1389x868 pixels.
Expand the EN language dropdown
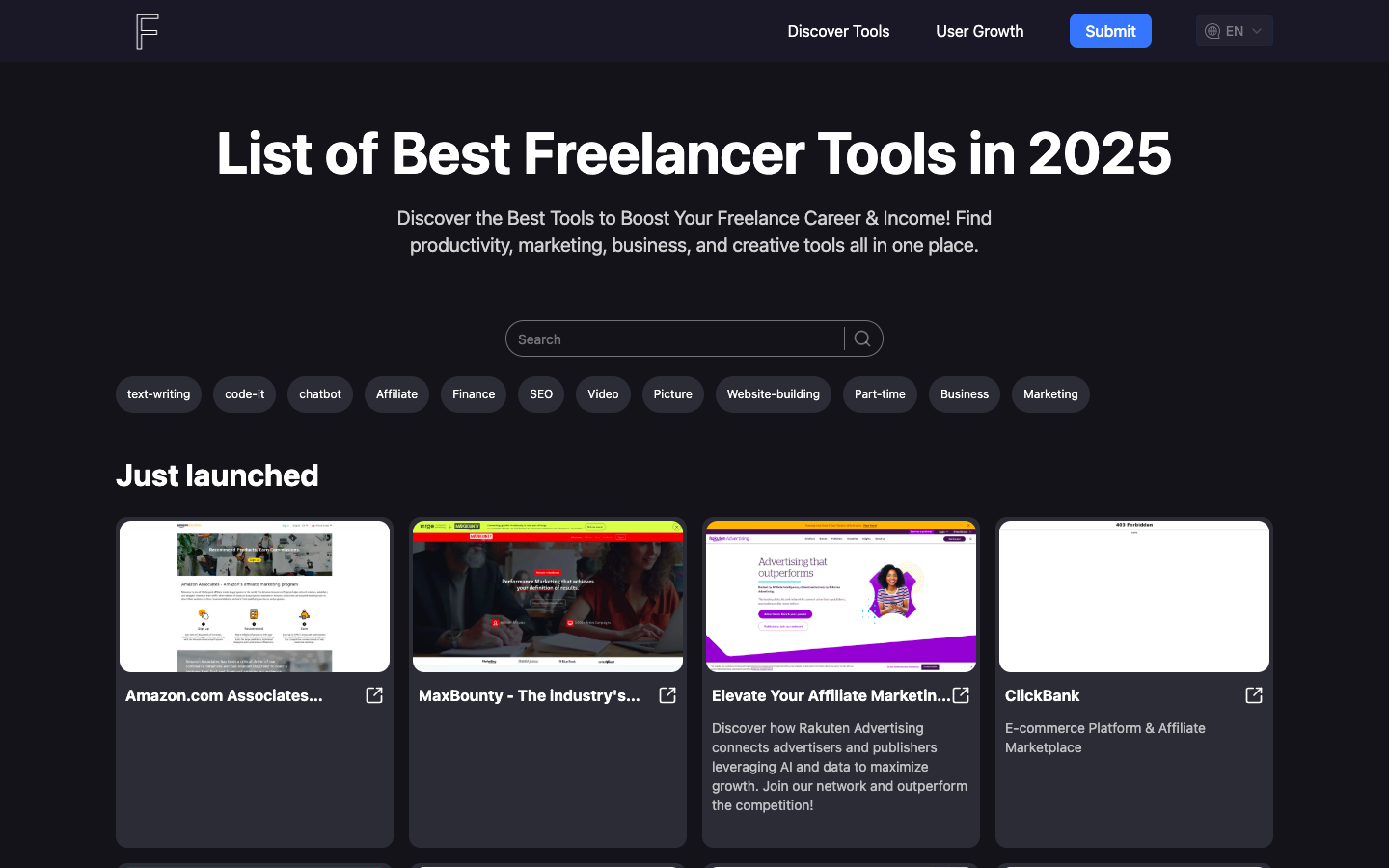1235,31
